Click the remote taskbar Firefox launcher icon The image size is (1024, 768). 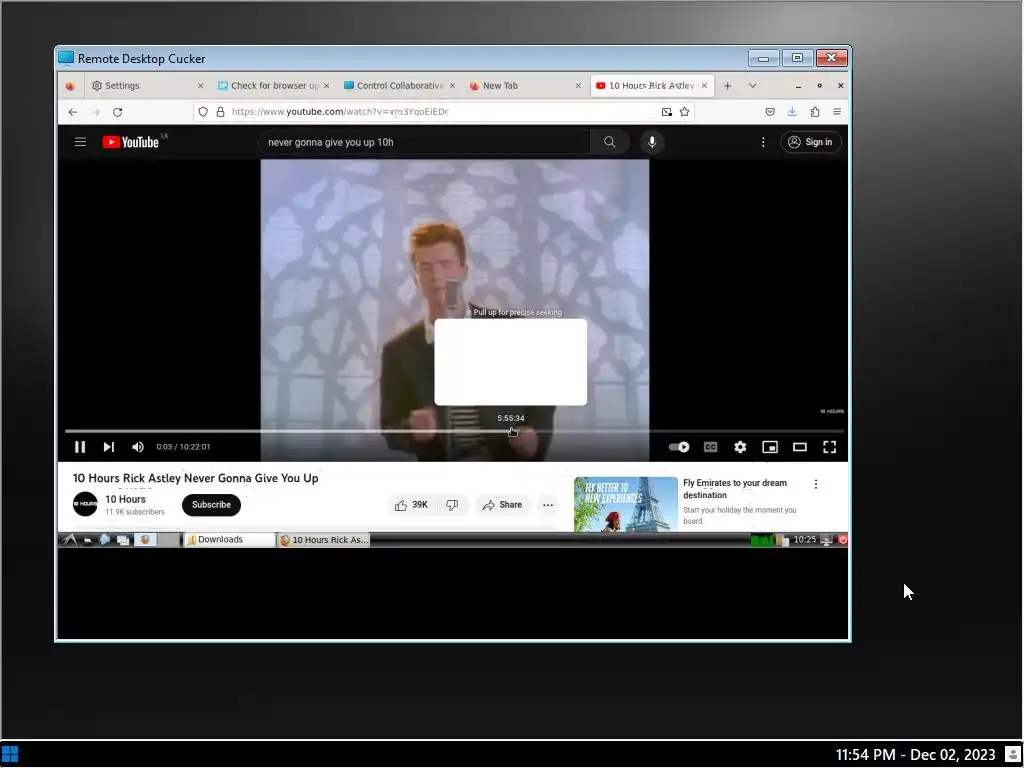point(145,539)
